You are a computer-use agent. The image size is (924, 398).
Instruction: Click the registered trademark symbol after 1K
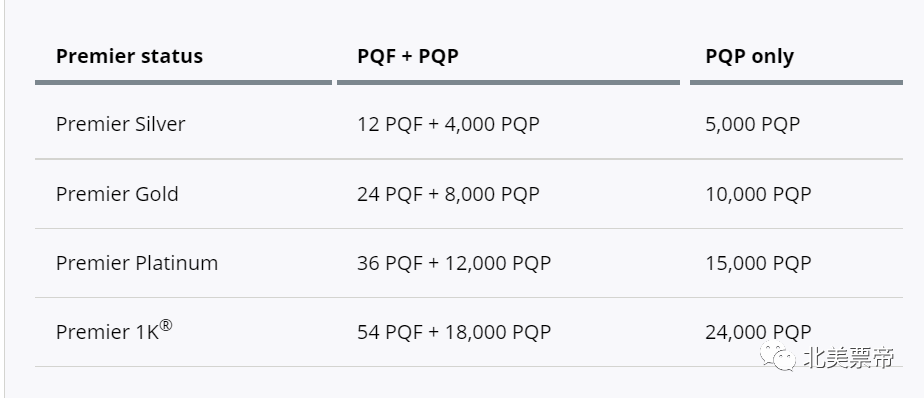pos(166,325)
